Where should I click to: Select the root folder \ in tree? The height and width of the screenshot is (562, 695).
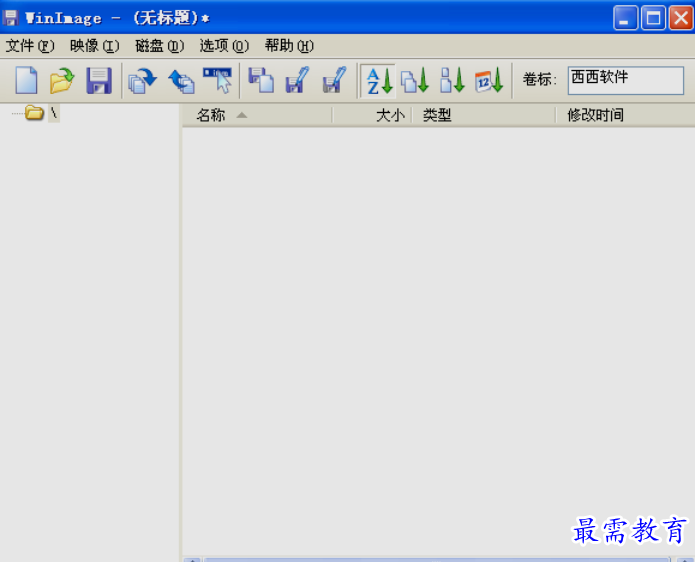coord(54,113)
